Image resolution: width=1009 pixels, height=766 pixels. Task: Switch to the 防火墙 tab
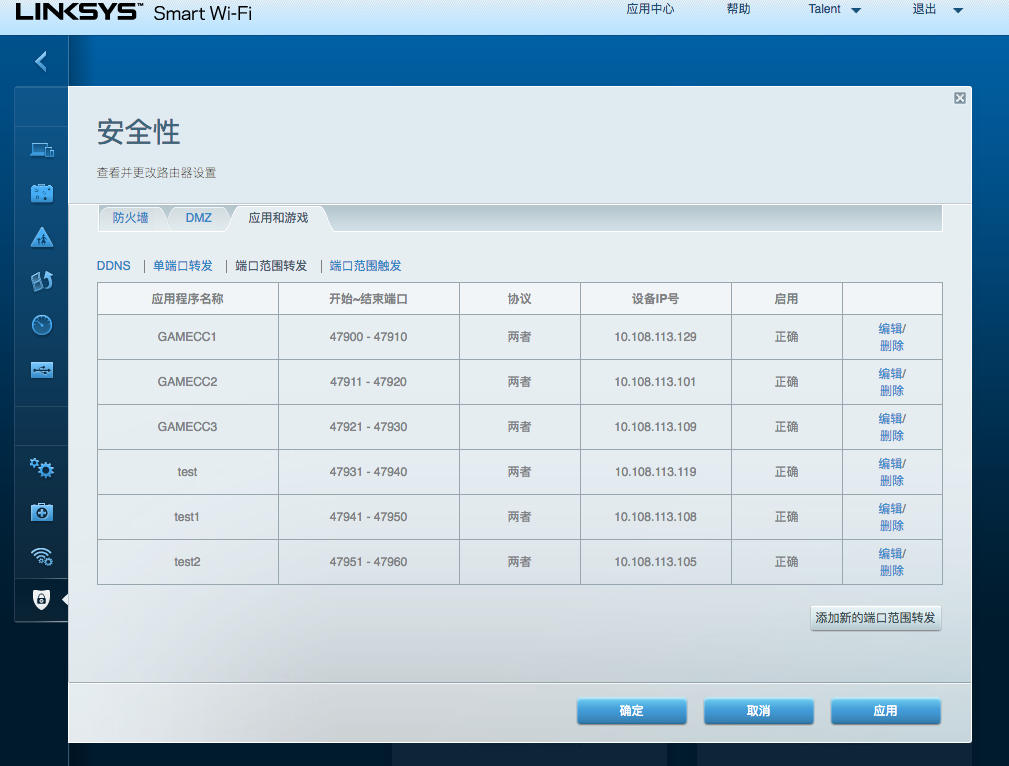click(x=133, y=217)
